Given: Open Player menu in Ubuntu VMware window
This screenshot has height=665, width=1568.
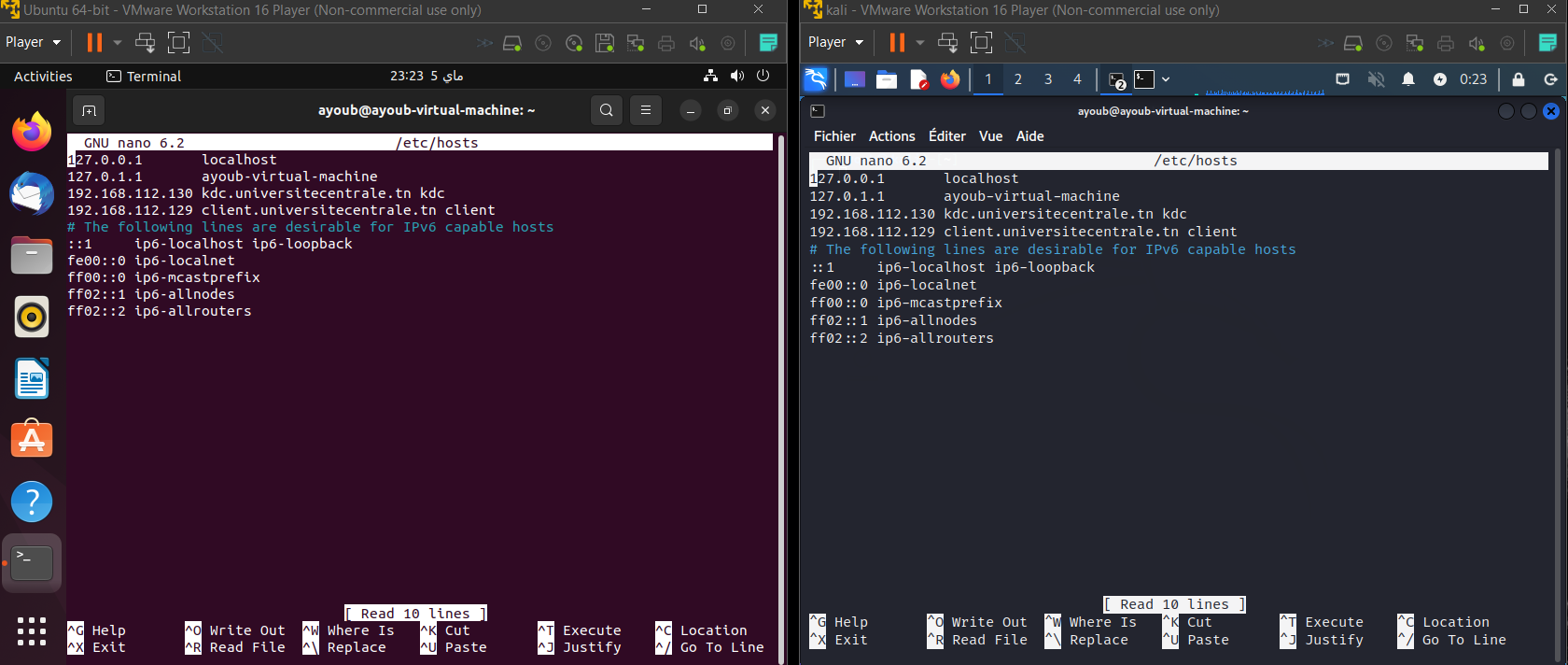Looking at the screenshot, I should 33,42.
